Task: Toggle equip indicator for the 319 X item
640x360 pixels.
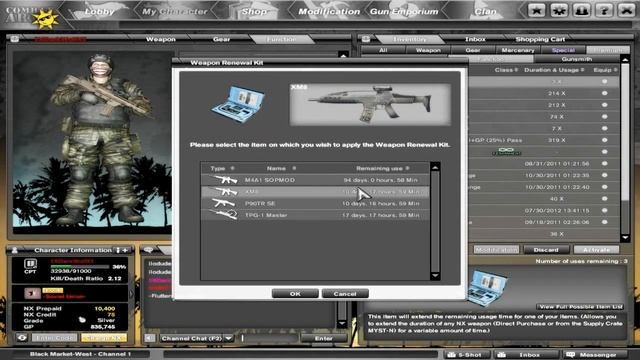Action: click(604, 140)
